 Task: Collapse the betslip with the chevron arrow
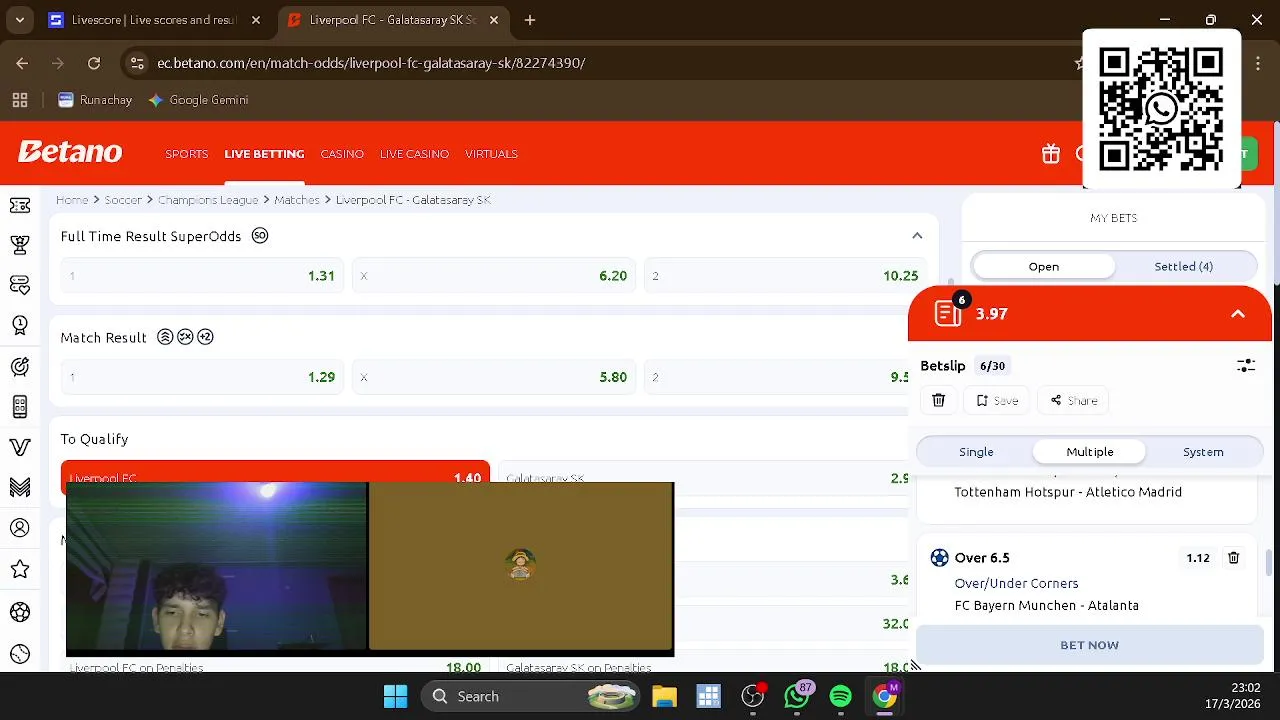pos(1238,314)
